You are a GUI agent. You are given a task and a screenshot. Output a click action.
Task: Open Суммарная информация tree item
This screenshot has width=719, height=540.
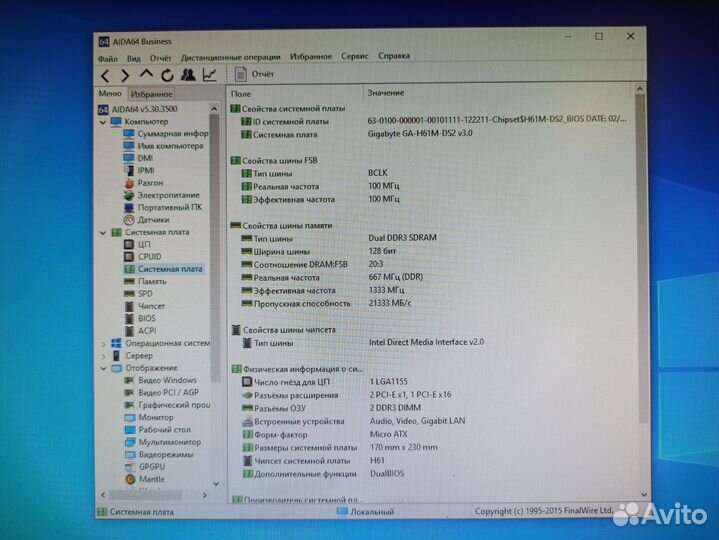click(x=166, y=133)
